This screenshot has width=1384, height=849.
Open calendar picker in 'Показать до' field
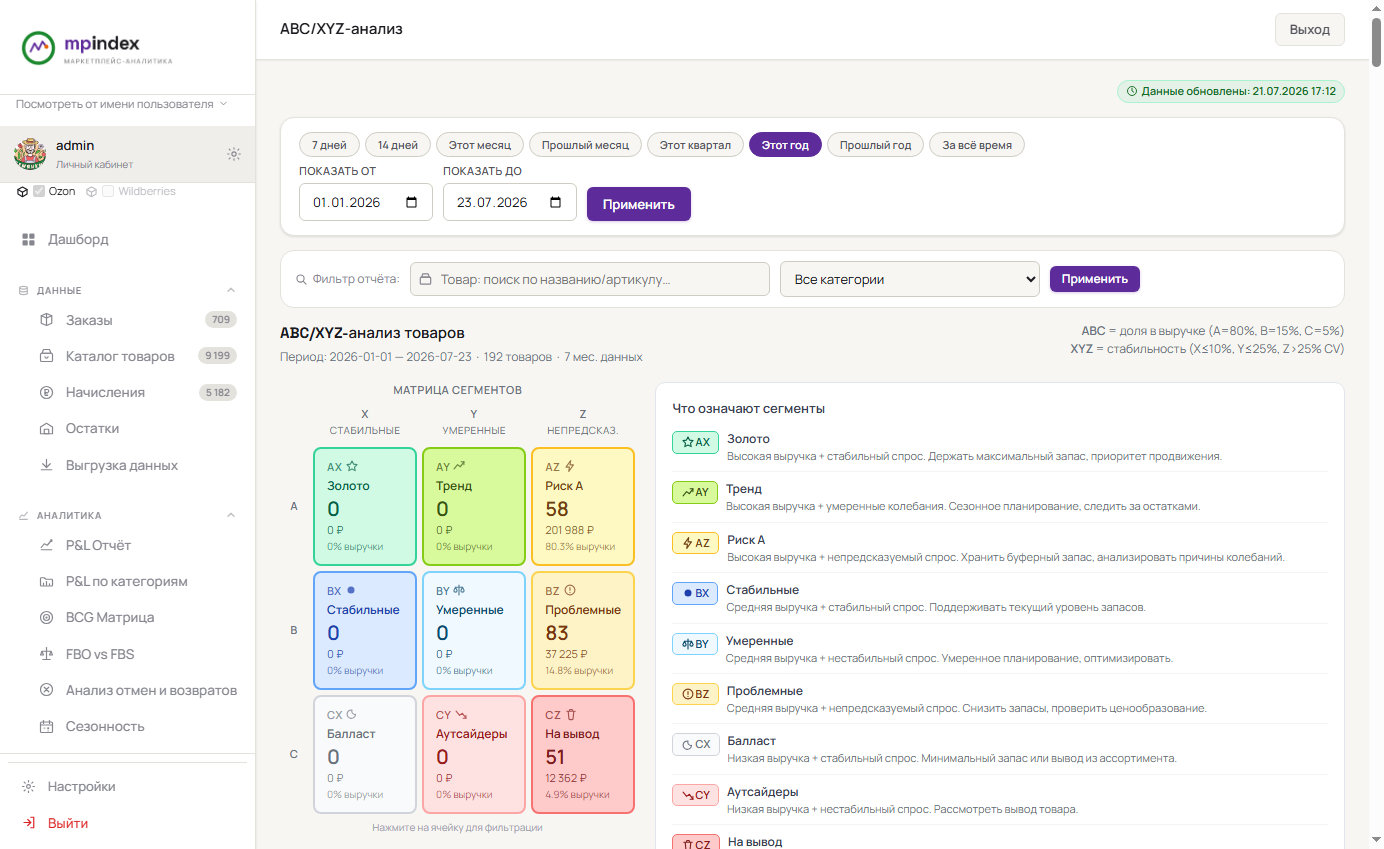(x=556, y=202)
